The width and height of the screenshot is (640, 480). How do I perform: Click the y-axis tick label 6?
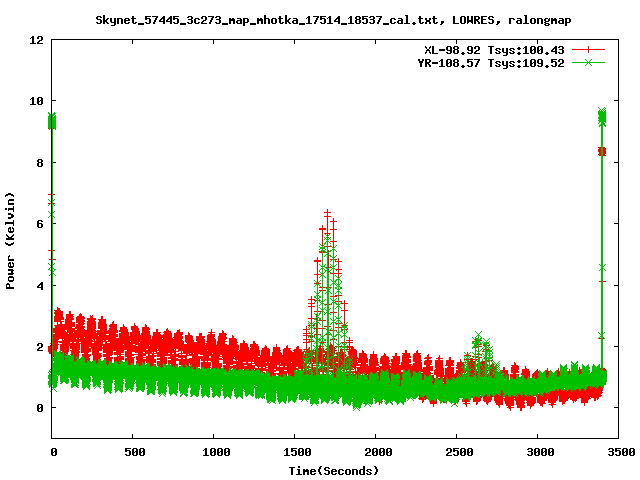[x=40, y=224]
